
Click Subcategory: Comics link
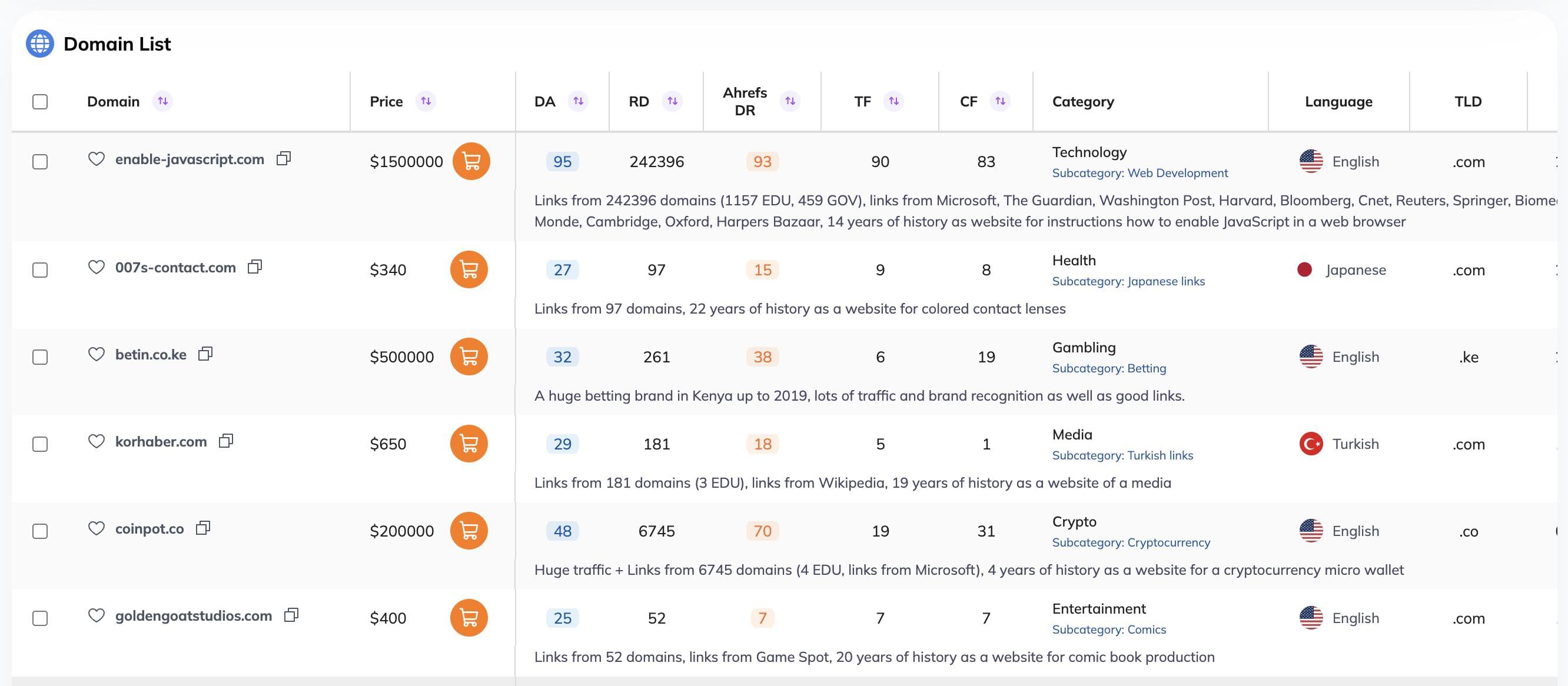[x=1109, y=630]
